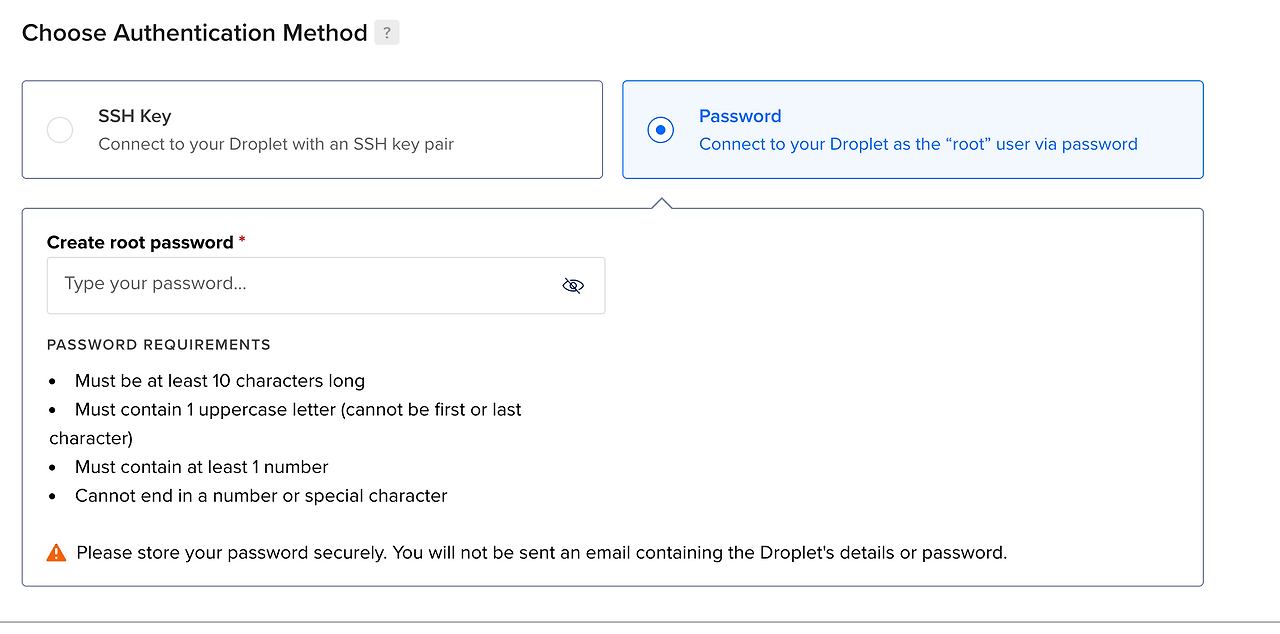The width and height of the screenshot is (1280, 634).
Task: Toggle password visibility eye icon
Action: click(x=572, y=286)
